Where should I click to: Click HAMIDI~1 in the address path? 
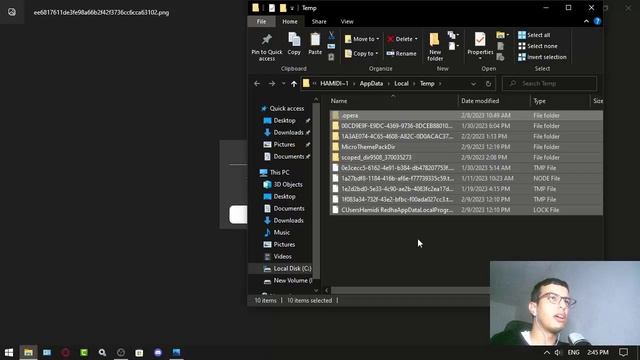pos(334,84)
